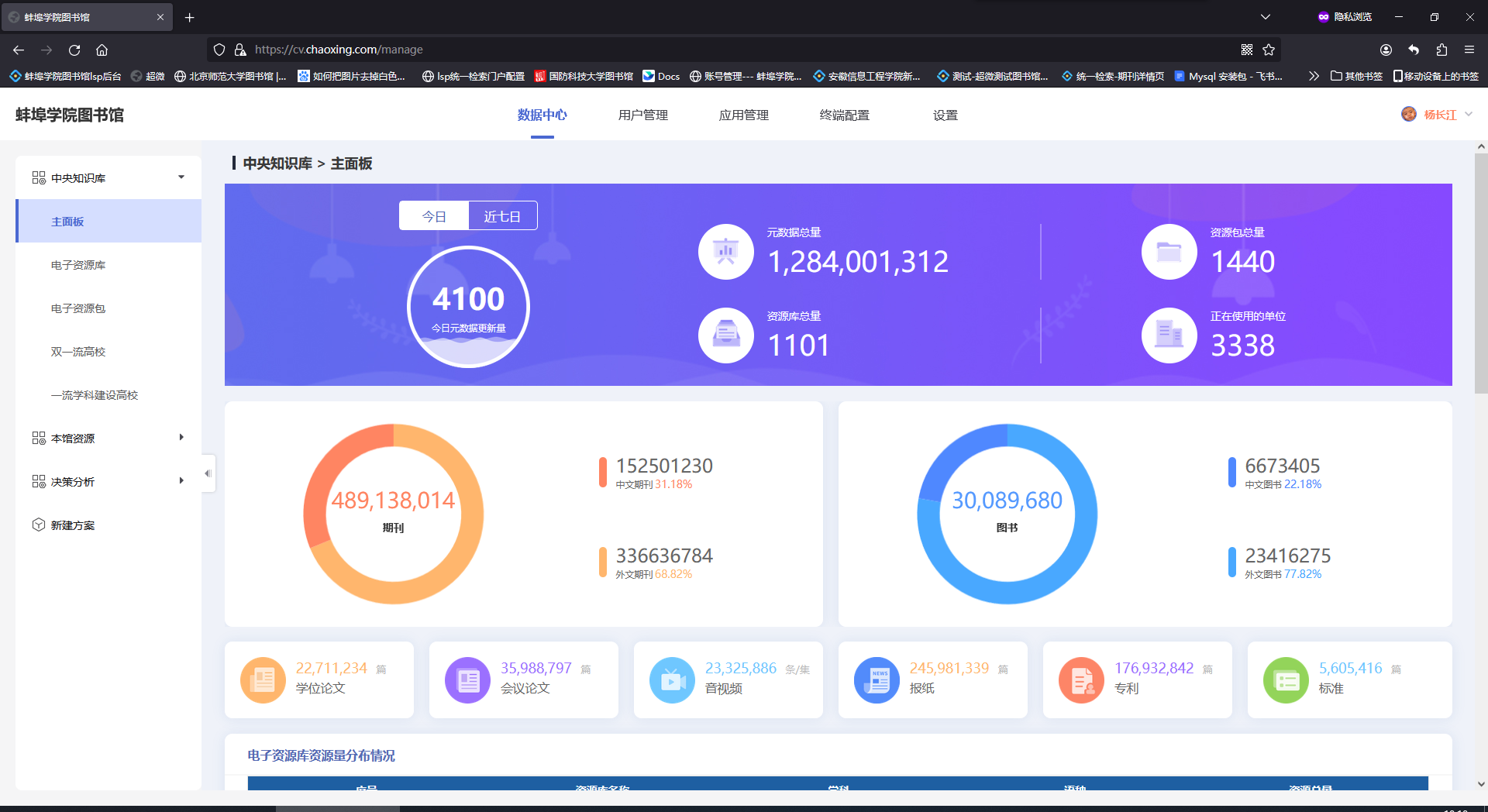
Task: Collapse the left sidebar with the handle
Action: 208,473
